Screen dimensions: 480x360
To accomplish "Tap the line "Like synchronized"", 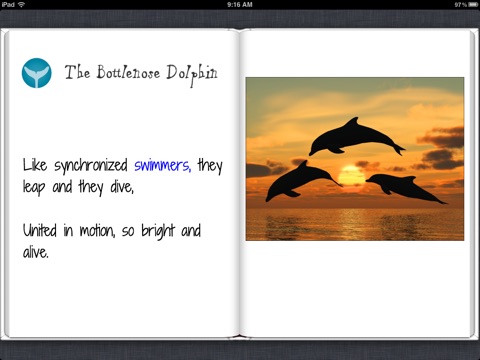I will click(x=75, y=166).
